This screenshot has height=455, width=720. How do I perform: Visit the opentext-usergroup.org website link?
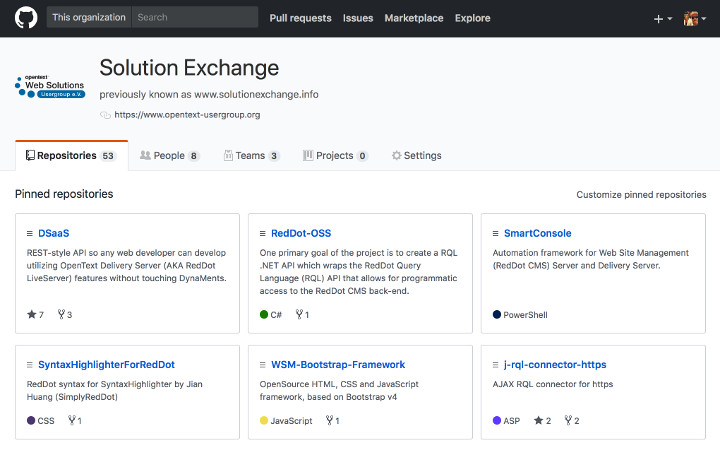click(187, 115)
